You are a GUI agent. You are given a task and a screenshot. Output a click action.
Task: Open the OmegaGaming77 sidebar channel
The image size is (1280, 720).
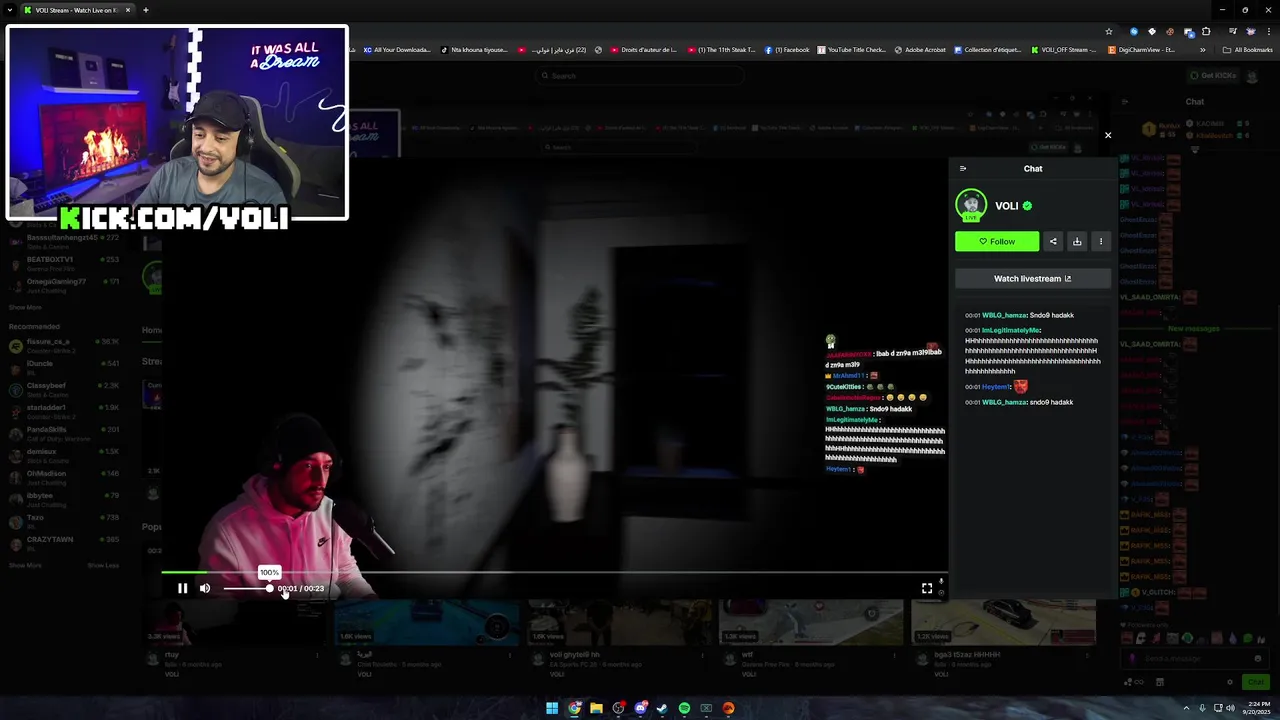point(64,285)
